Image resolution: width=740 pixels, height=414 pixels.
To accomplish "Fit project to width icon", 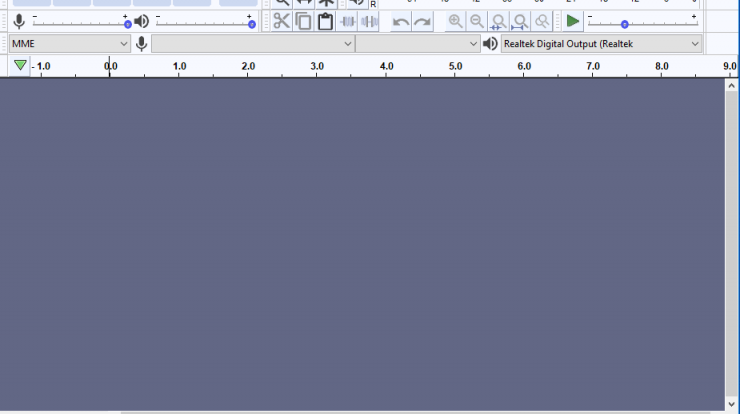I will (520, 21).
